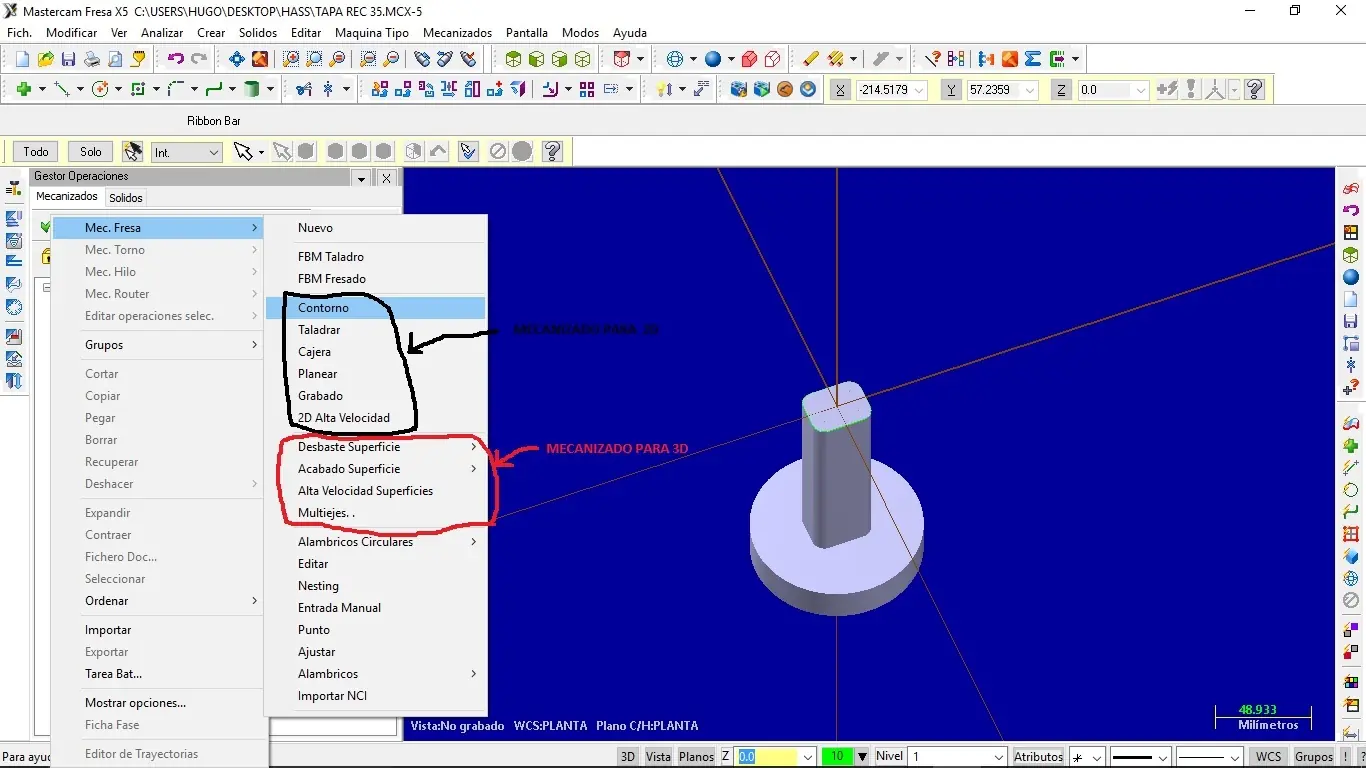The image size is (1366, 768).
Task: Toggle the standard selection cursor icon
Action: tap(242, 152)
